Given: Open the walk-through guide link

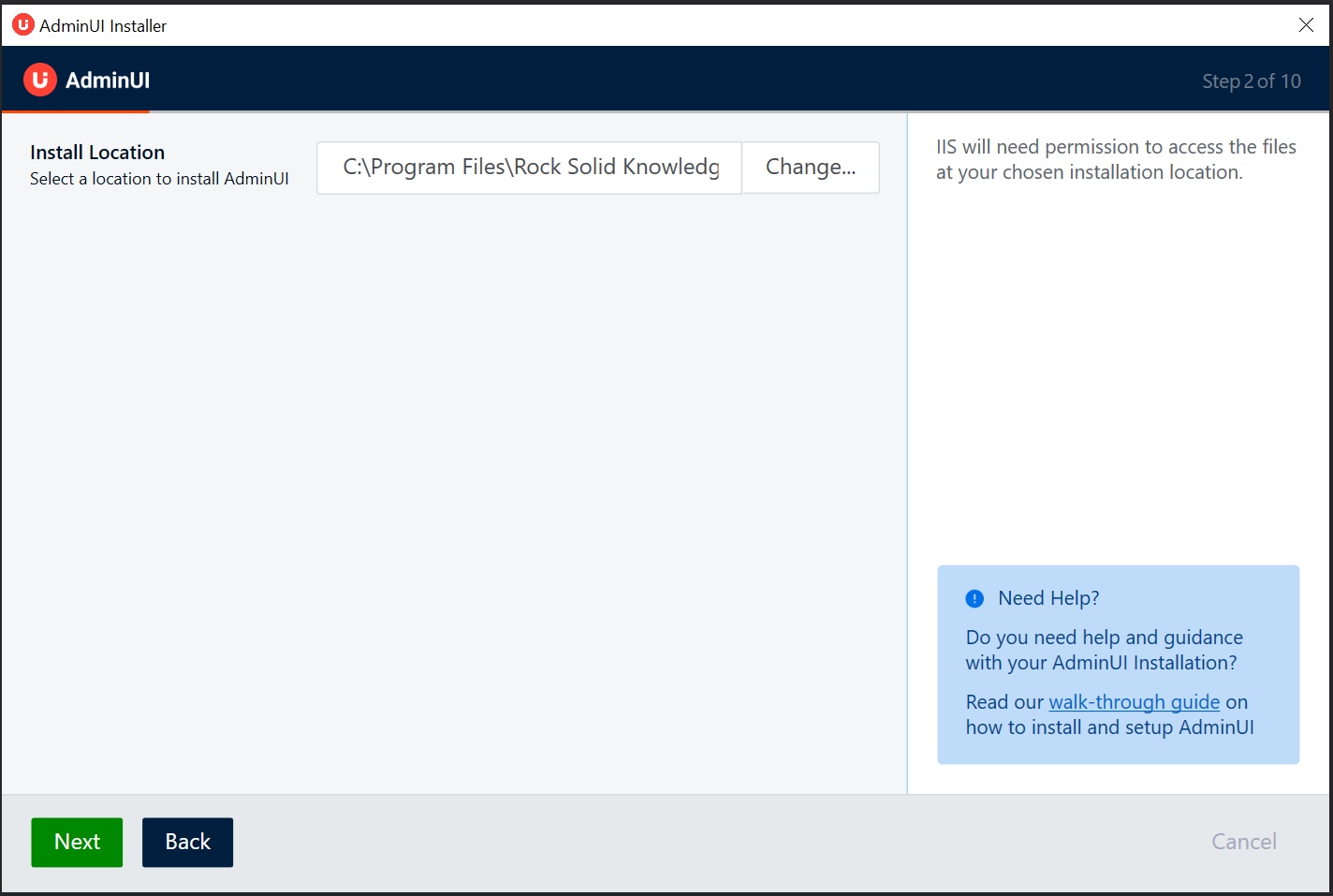Looking at the screenshot, I should click(1134, 701).
